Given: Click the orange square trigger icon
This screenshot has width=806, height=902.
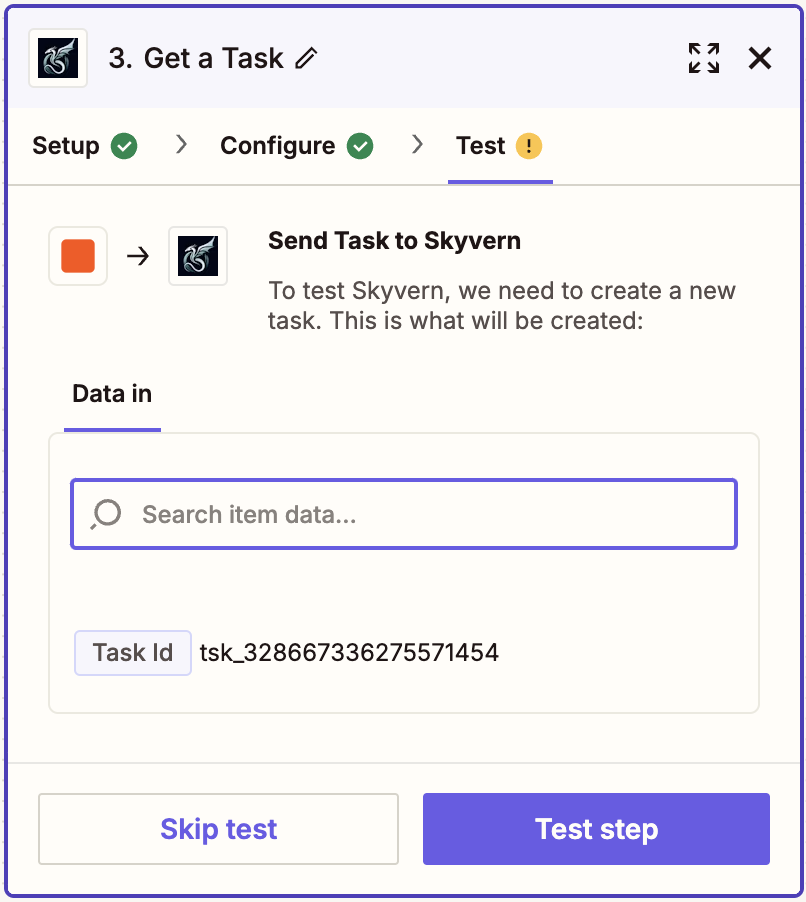Looking at the screenshot, I should pos(78,256).
